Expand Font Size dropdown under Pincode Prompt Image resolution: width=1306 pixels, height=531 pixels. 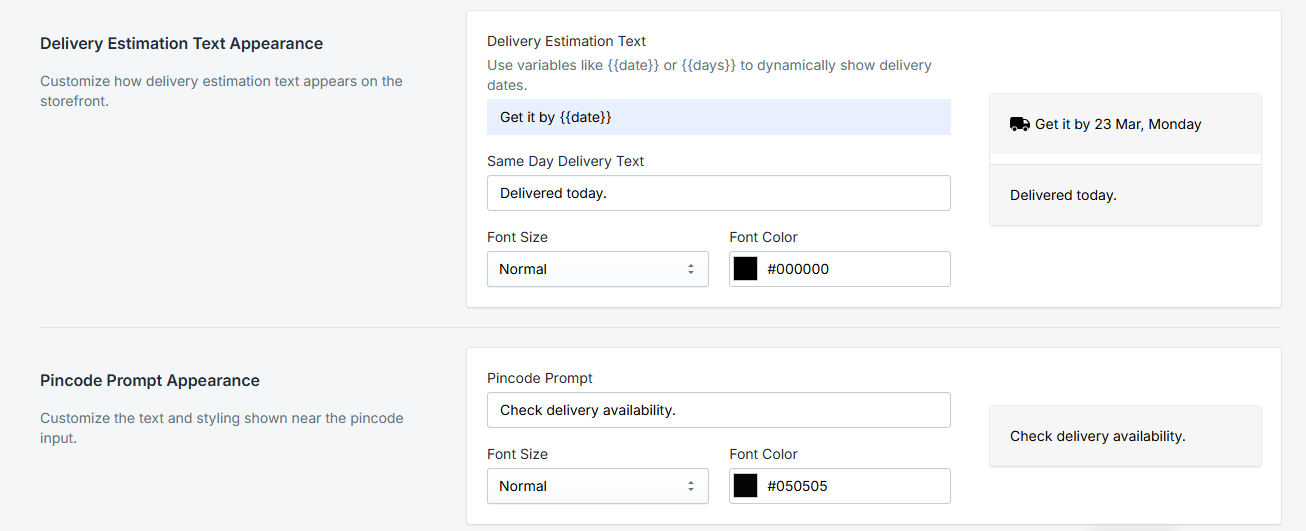point(597,486)
